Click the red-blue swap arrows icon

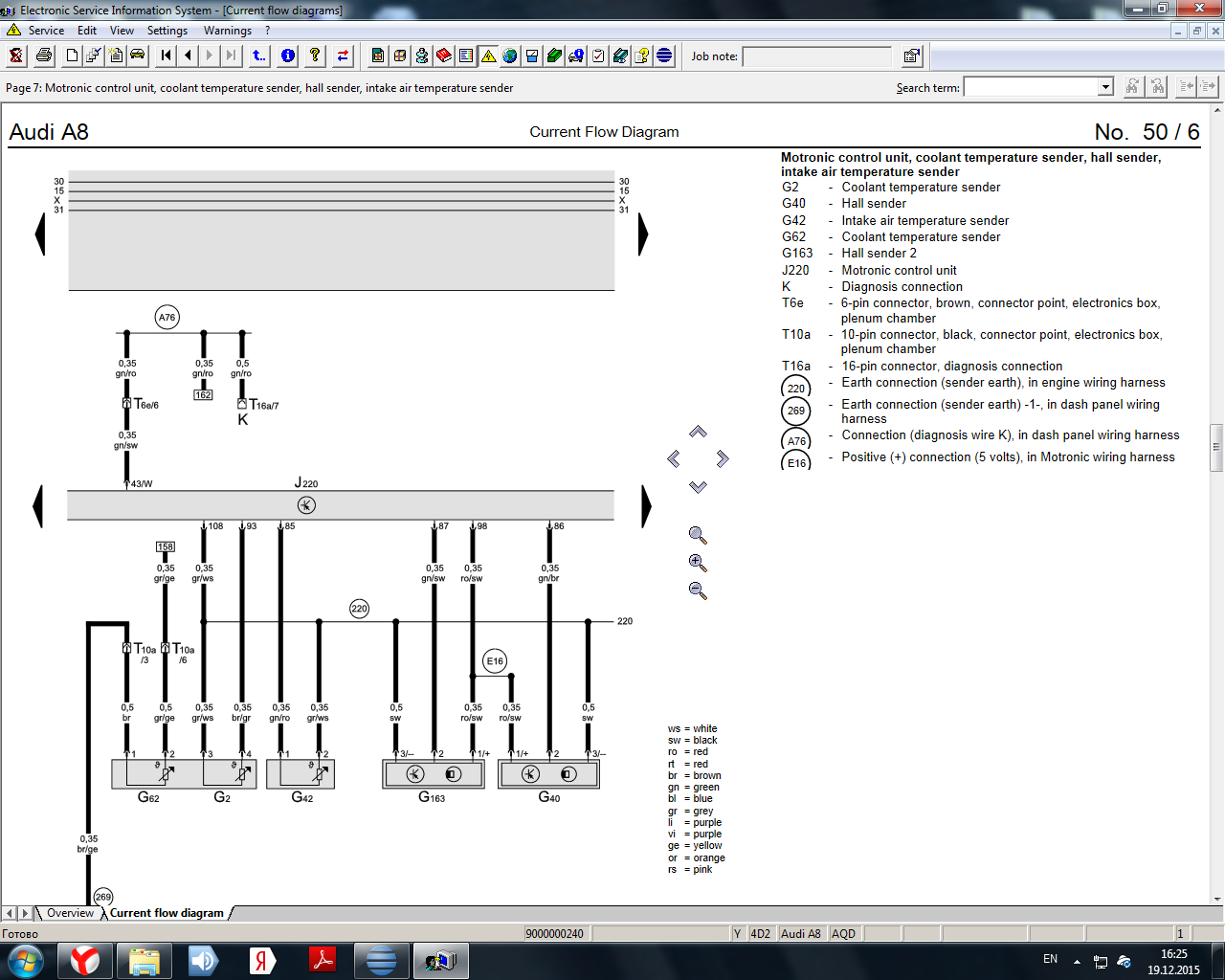343,56
